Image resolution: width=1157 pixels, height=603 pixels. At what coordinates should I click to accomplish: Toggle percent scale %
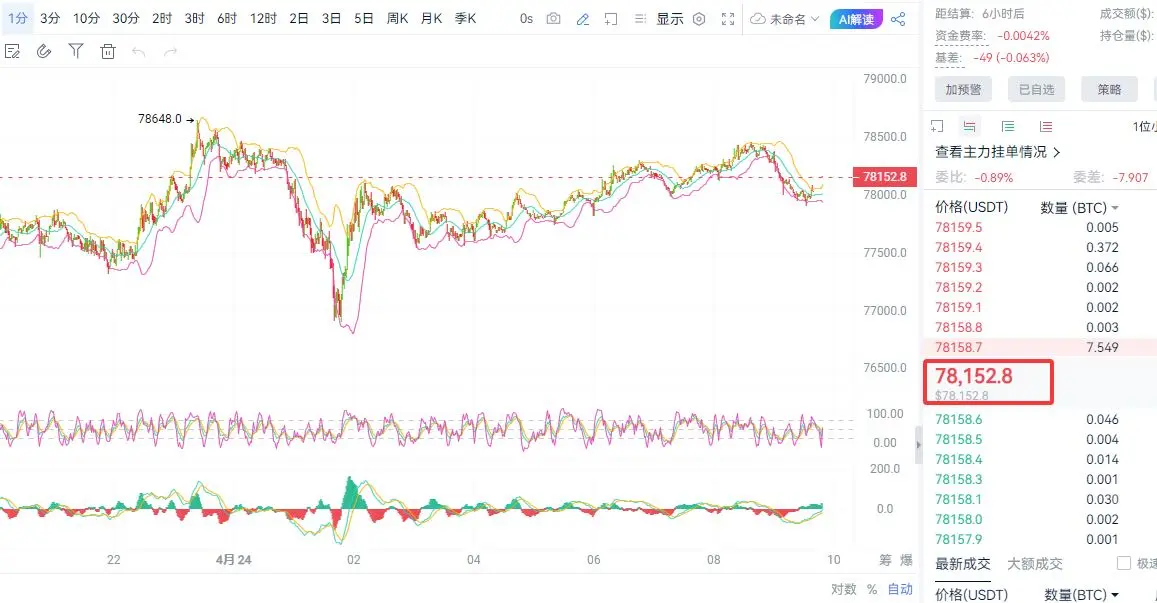point(872,589)
